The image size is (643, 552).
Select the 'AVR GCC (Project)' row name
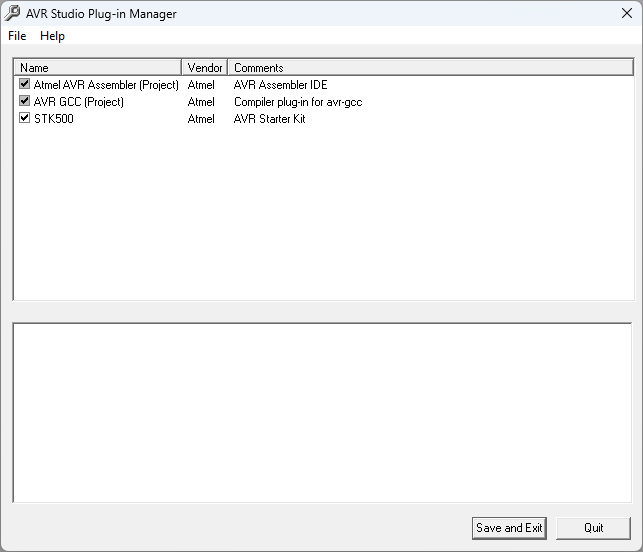pyautogui.click(x=79, y=102)
